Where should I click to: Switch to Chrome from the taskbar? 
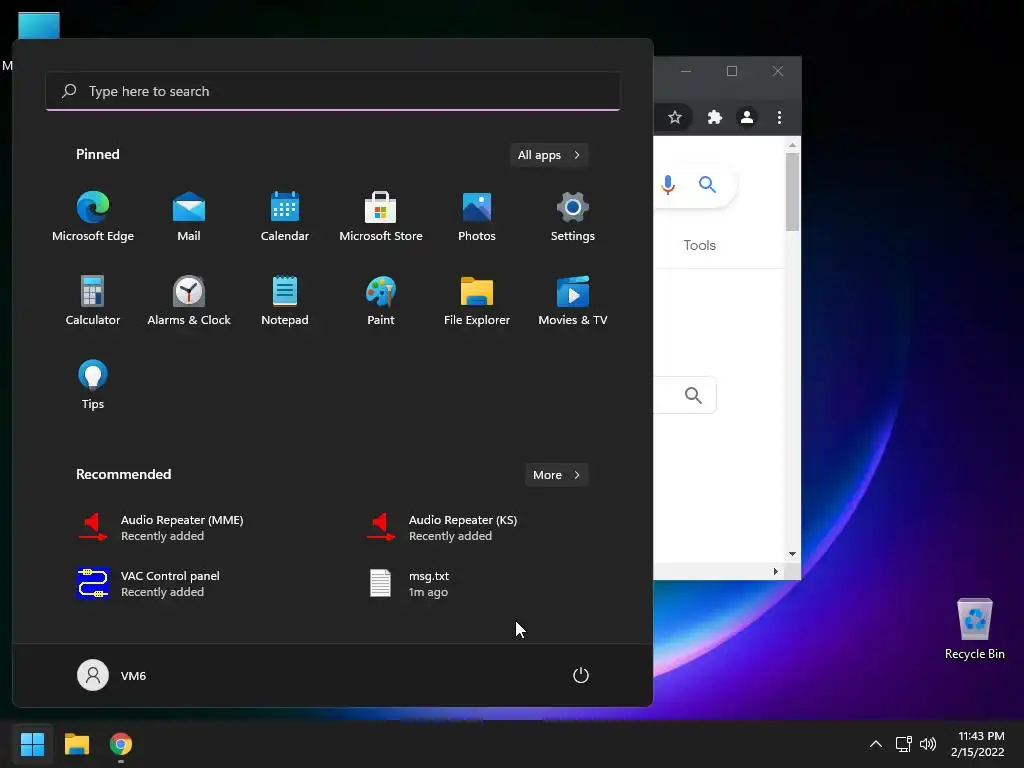point(121,744)
